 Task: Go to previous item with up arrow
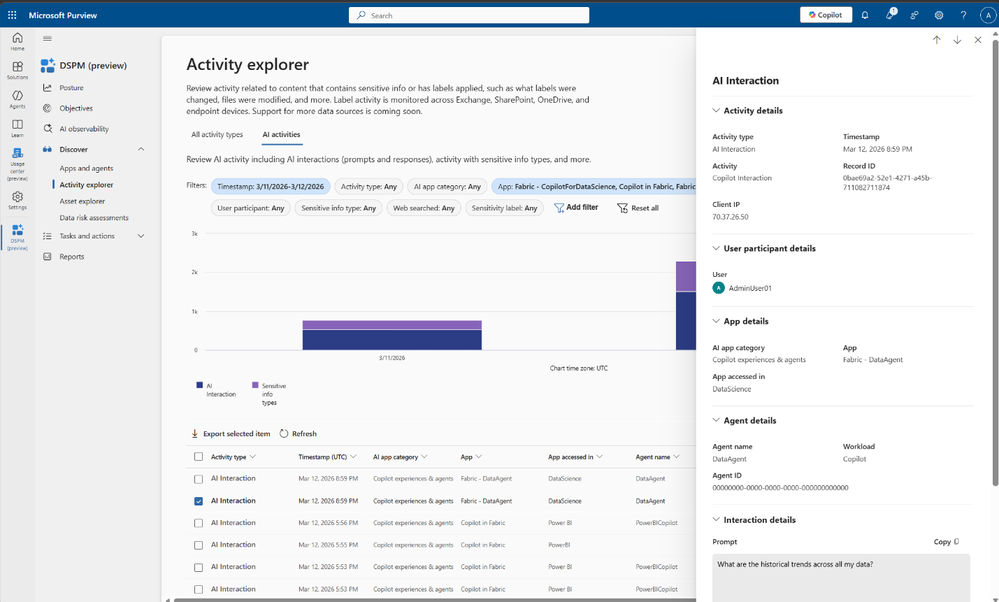tap(937, 40)
